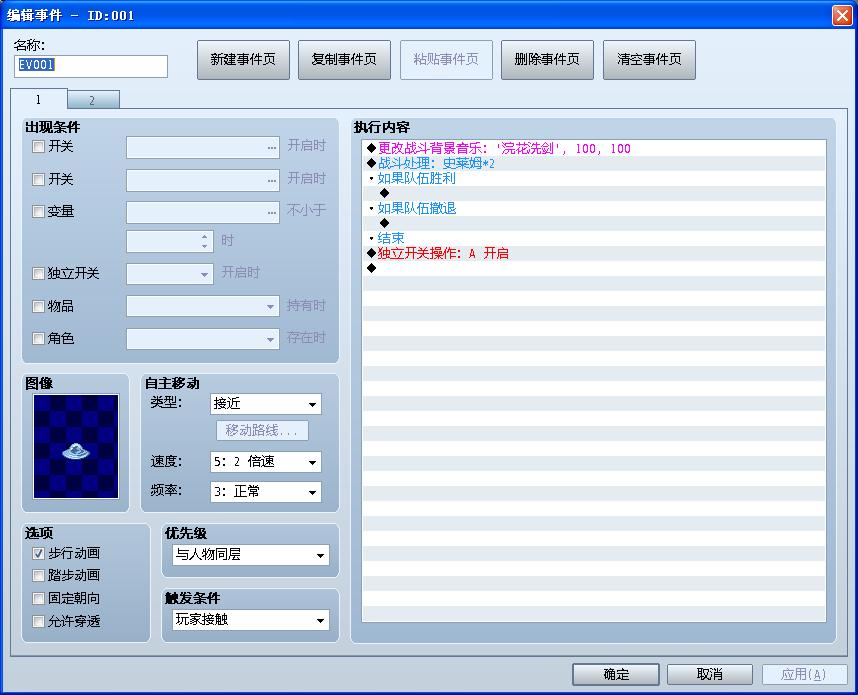Expand the 优先级 dropdown 与人物同层
This screenshot has height=695, width=858.
click(251, 555)
